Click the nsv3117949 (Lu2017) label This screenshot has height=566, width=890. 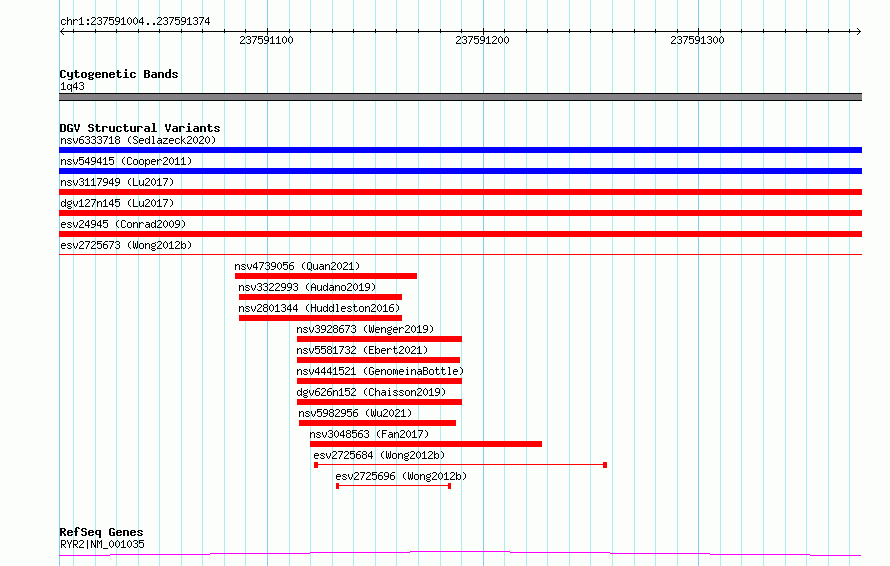(117, 182)
